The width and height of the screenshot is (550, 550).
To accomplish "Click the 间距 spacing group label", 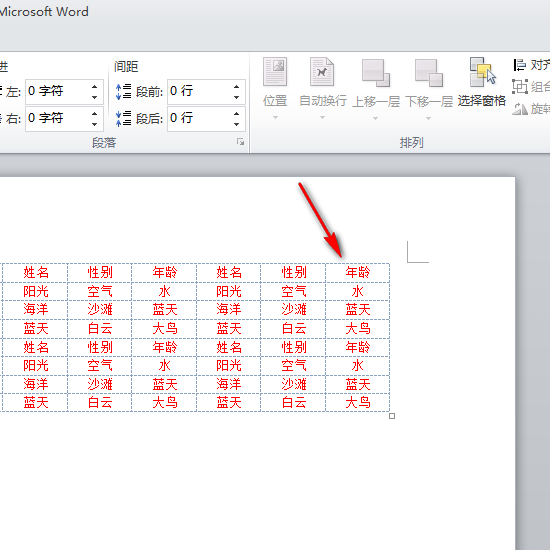I will 126,66.
